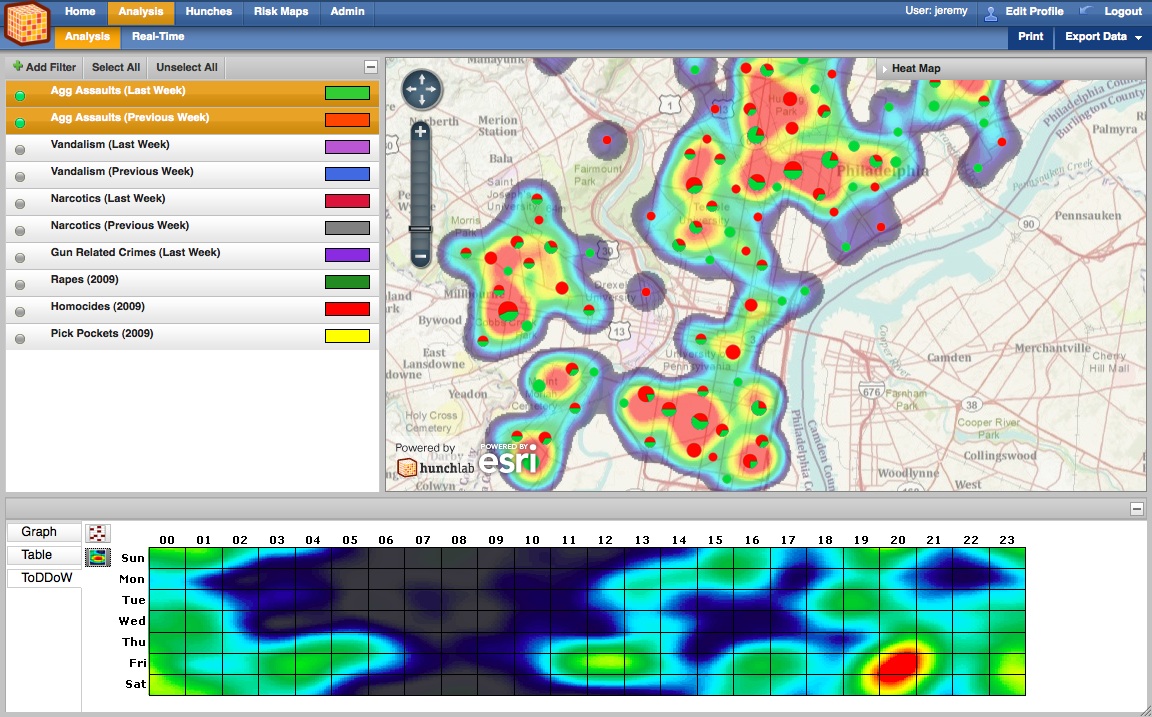The width and height of the screenshot is (1152, 717).
Task: Click the Edit Profile person icon
Action: pos(989,11)
